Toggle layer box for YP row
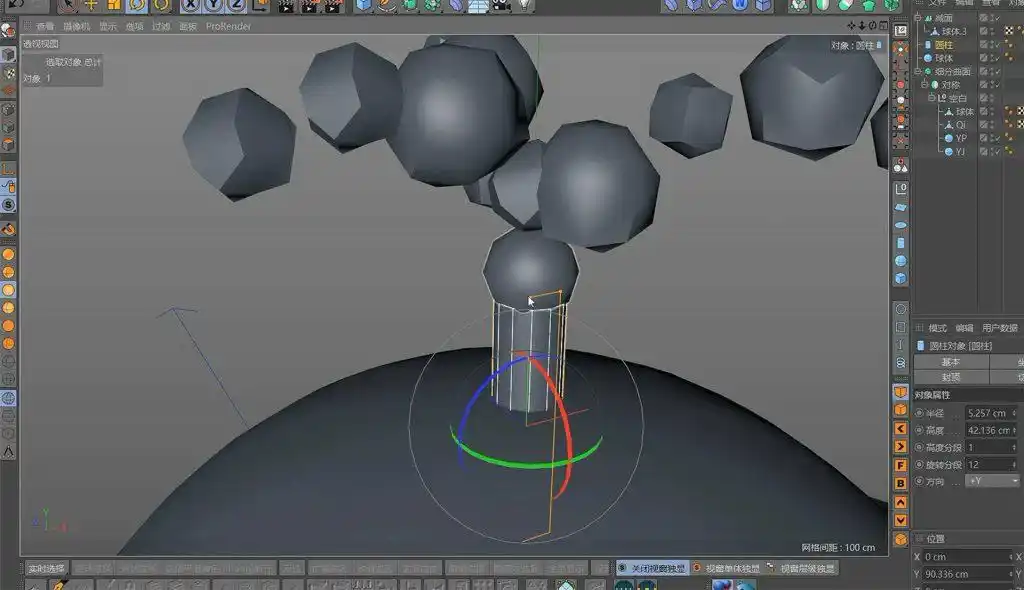 (984, 138)
